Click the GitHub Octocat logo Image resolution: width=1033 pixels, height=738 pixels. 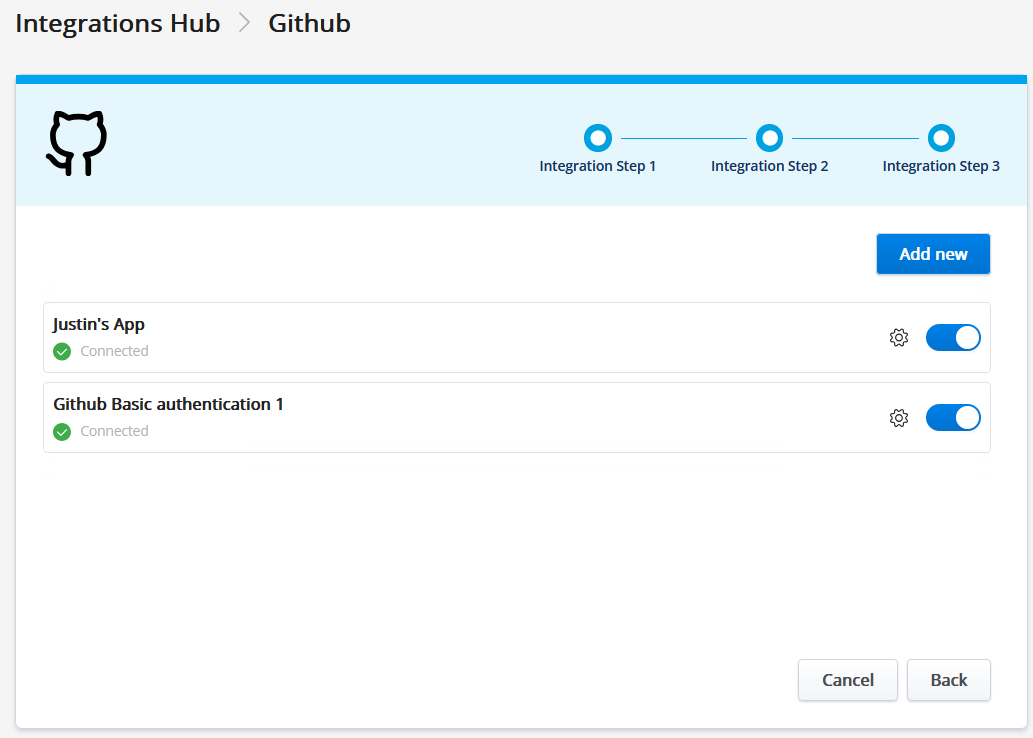click(77, 144)
